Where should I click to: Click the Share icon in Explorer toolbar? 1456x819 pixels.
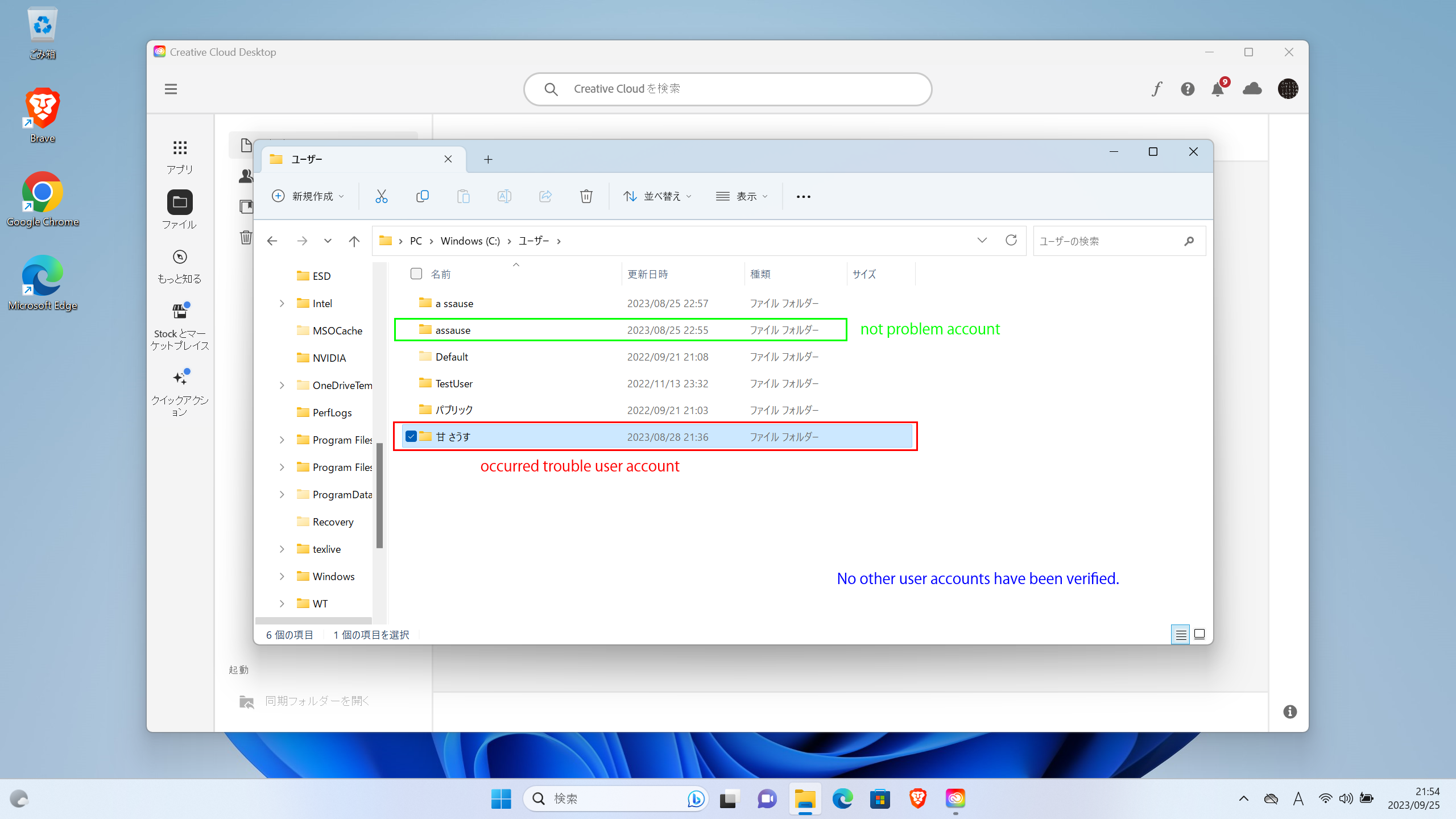(545, 196)
